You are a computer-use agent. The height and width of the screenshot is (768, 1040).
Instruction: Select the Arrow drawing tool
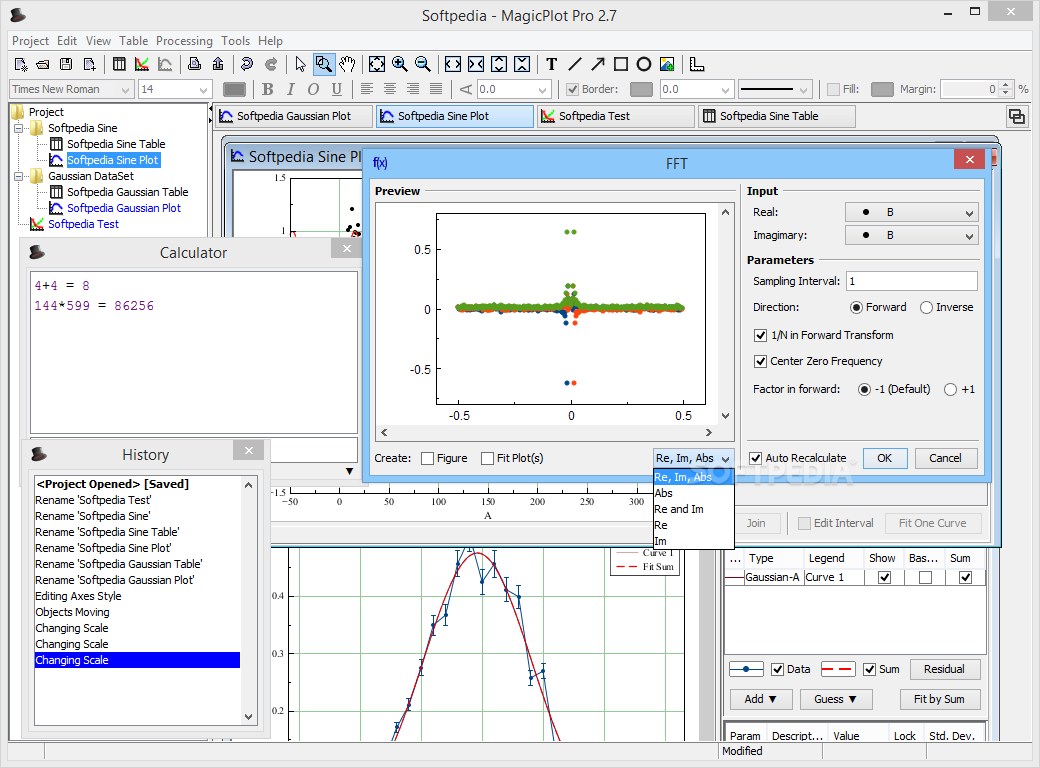tap(598, 64)
